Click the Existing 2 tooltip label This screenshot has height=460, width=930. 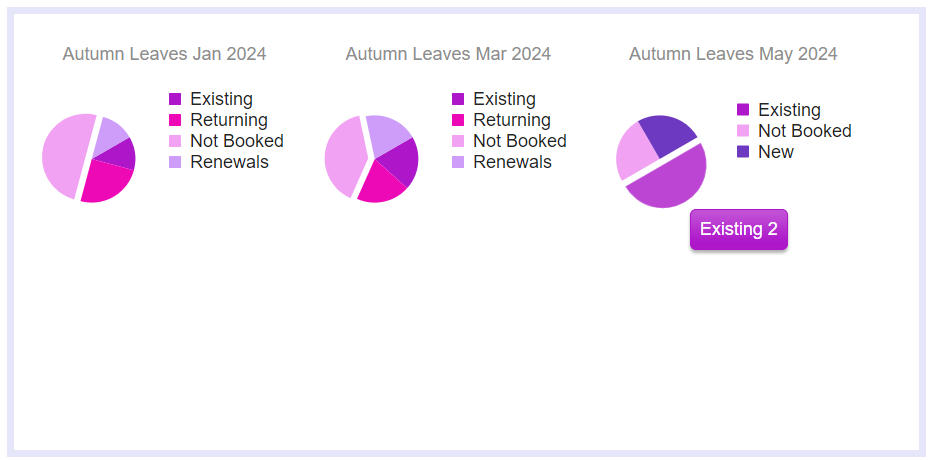pyautogui.click(x=738, y=229)
